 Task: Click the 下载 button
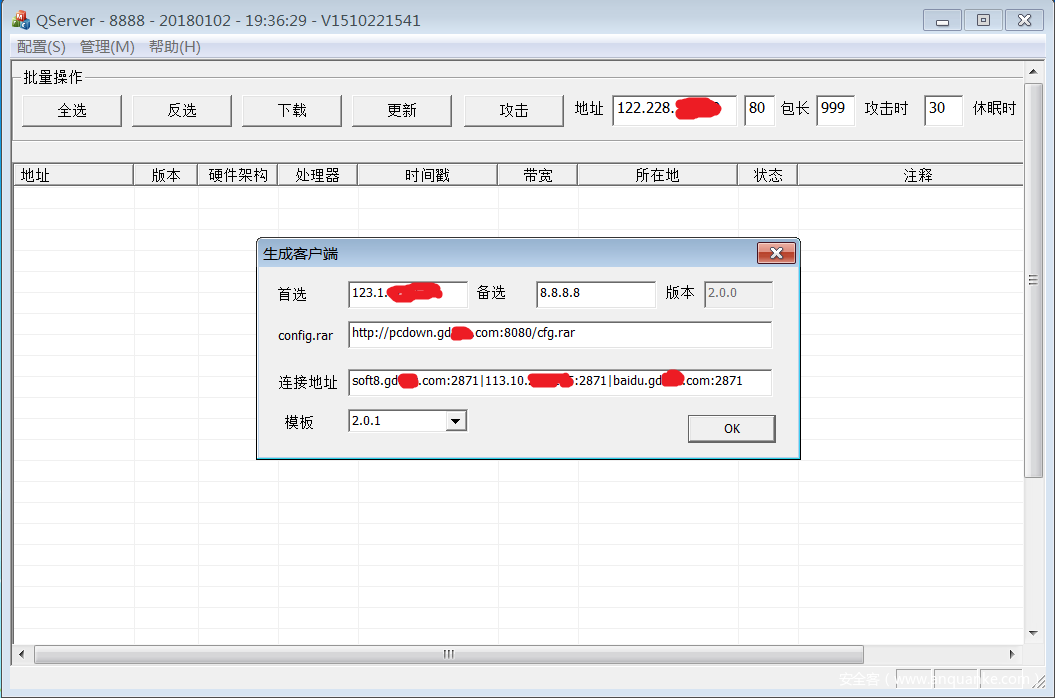click(x=292, y=110)
